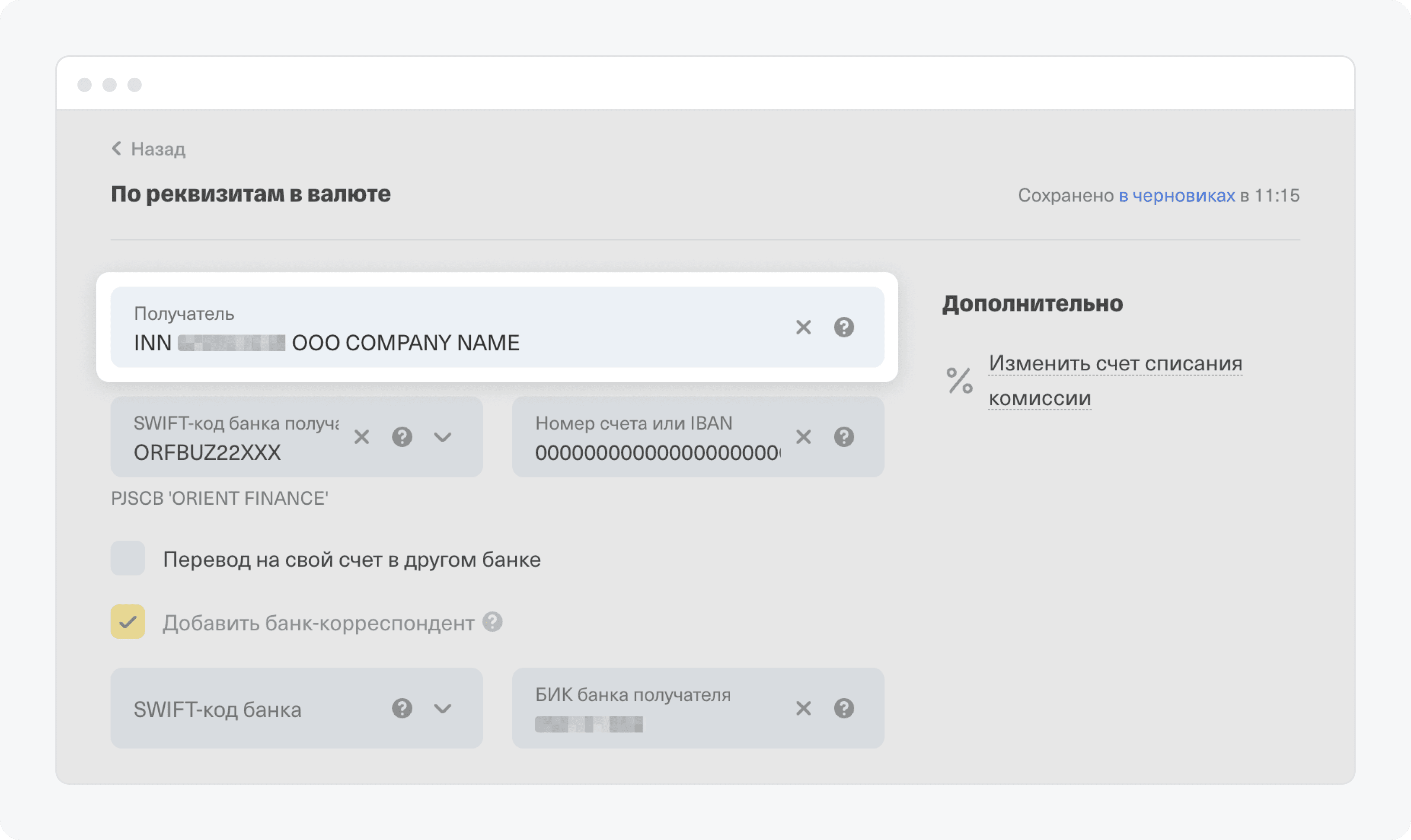
Task: Click the percent commission icon
Action: (960, 380)
